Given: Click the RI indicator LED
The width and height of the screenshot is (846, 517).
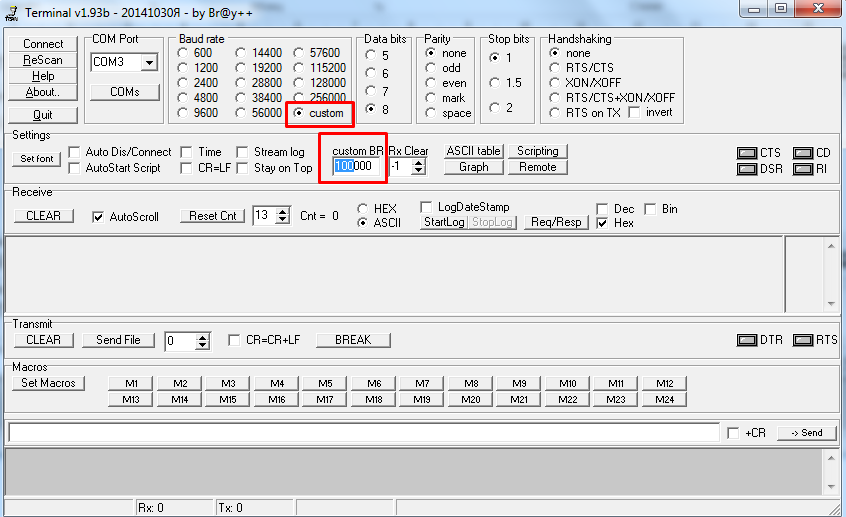Looking at the screenshot, I should pos(803,169).
